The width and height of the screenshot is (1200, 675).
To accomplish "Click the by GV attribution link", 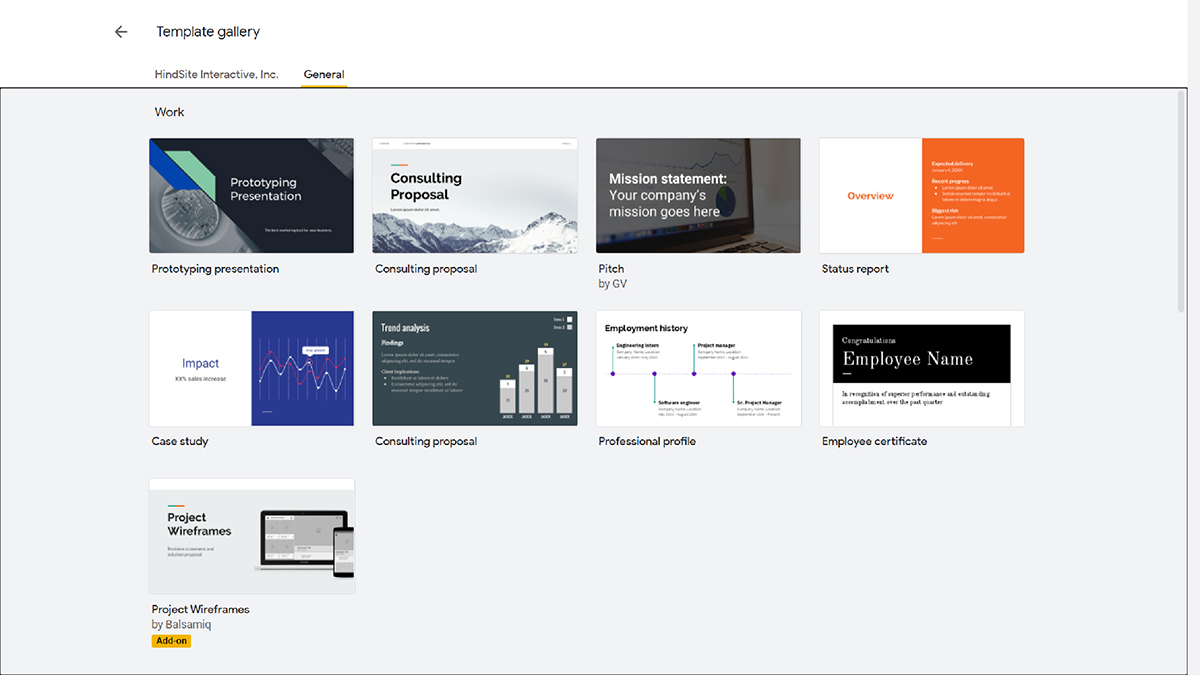I will [x=612, y=283].
